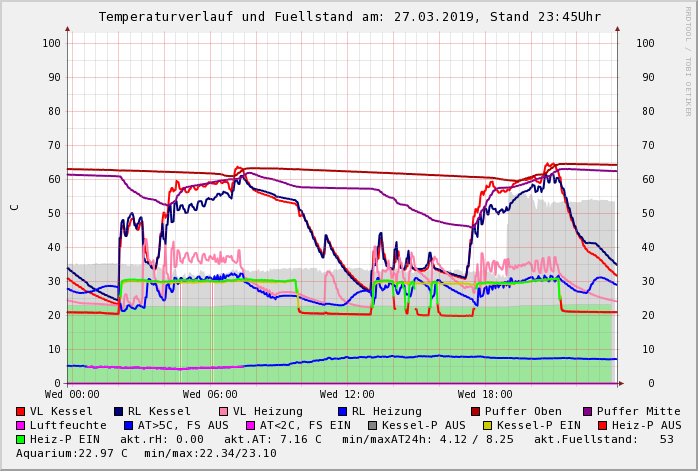Select the Wed 12:00 time axis label
Screen dimensions: 698x471
pos(347,395)
